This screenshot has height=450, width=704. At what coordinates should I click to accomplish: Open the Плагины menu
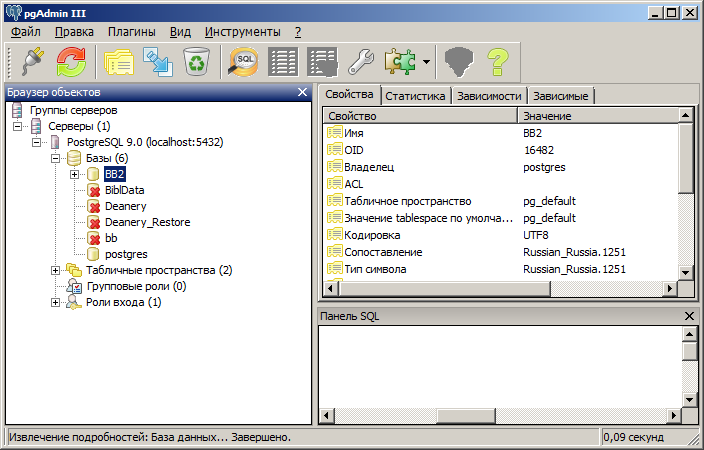click(x=132, y=32)
